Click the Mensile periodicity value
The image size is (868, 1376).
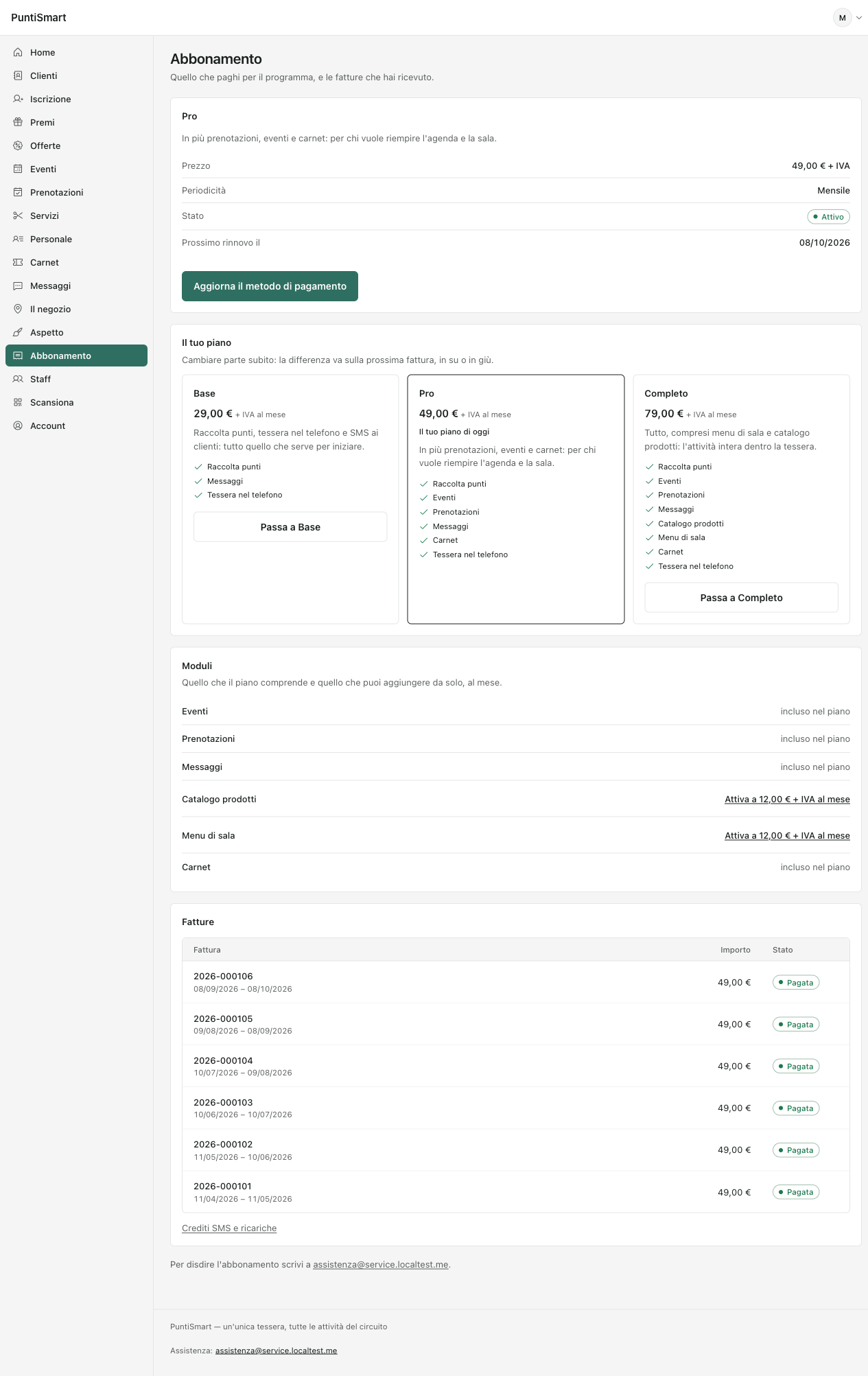coord(834,191)
